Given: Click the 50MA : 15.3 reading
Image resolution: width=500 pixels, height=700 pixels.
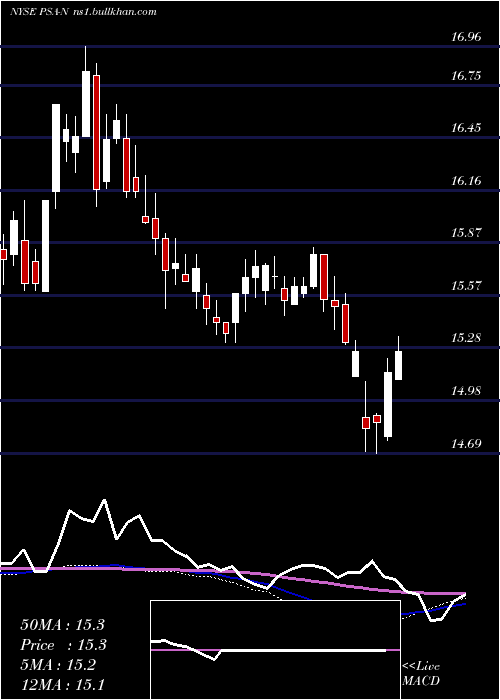Looking at the screenshot, I should coord(62,625).
